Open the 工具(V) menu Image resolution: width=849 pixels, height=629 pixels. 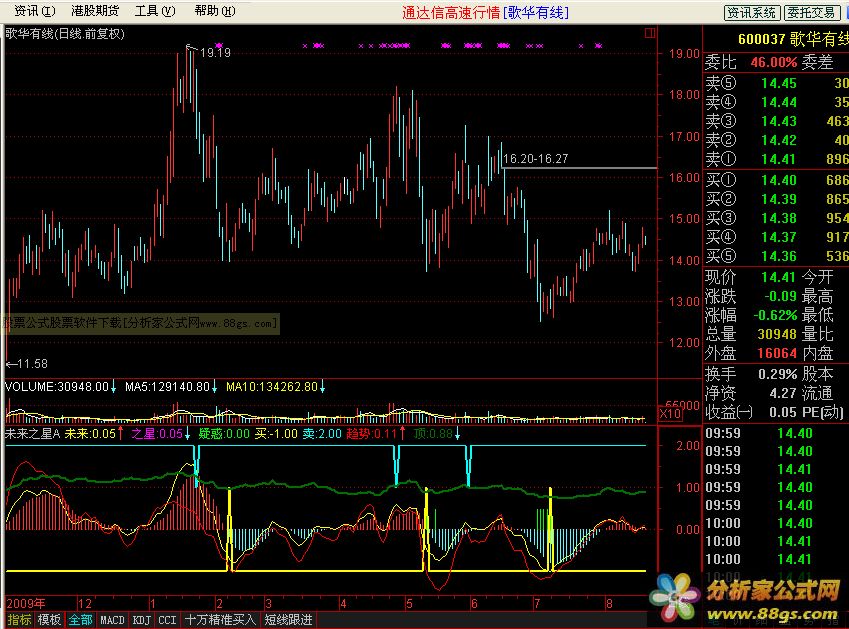click(x=155, y=11)
